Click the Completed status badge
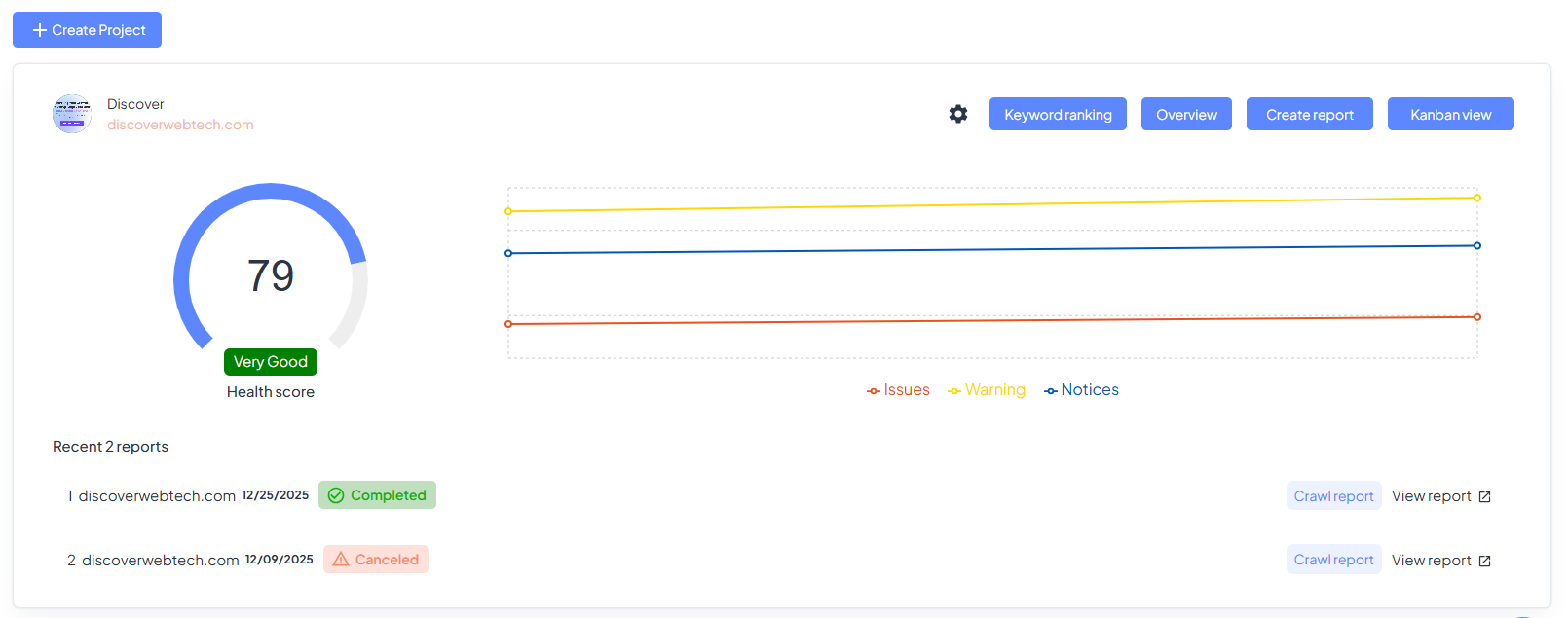The image size is (1568, 618). [x=377, y=495]
